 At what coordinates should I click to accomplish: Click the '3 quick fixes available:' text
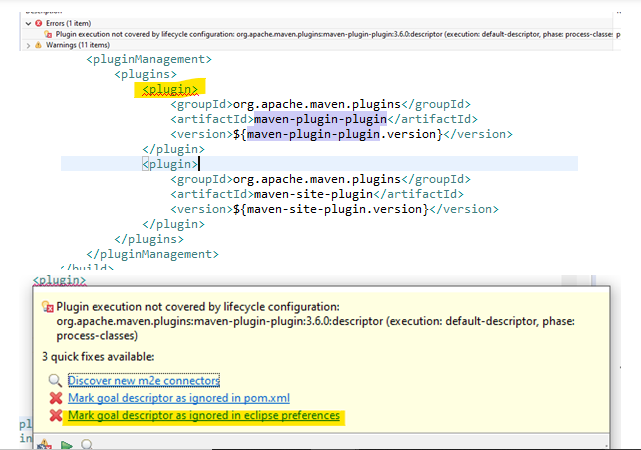click(x=98, y=357)
